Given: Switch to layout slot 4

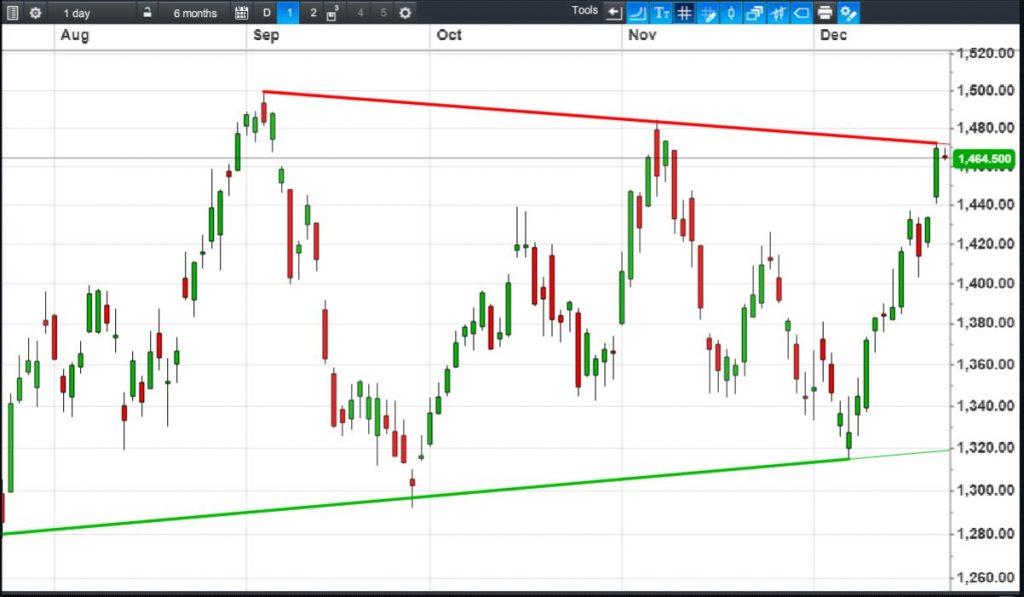Looking at the screenshot, I should coord(360,12).
